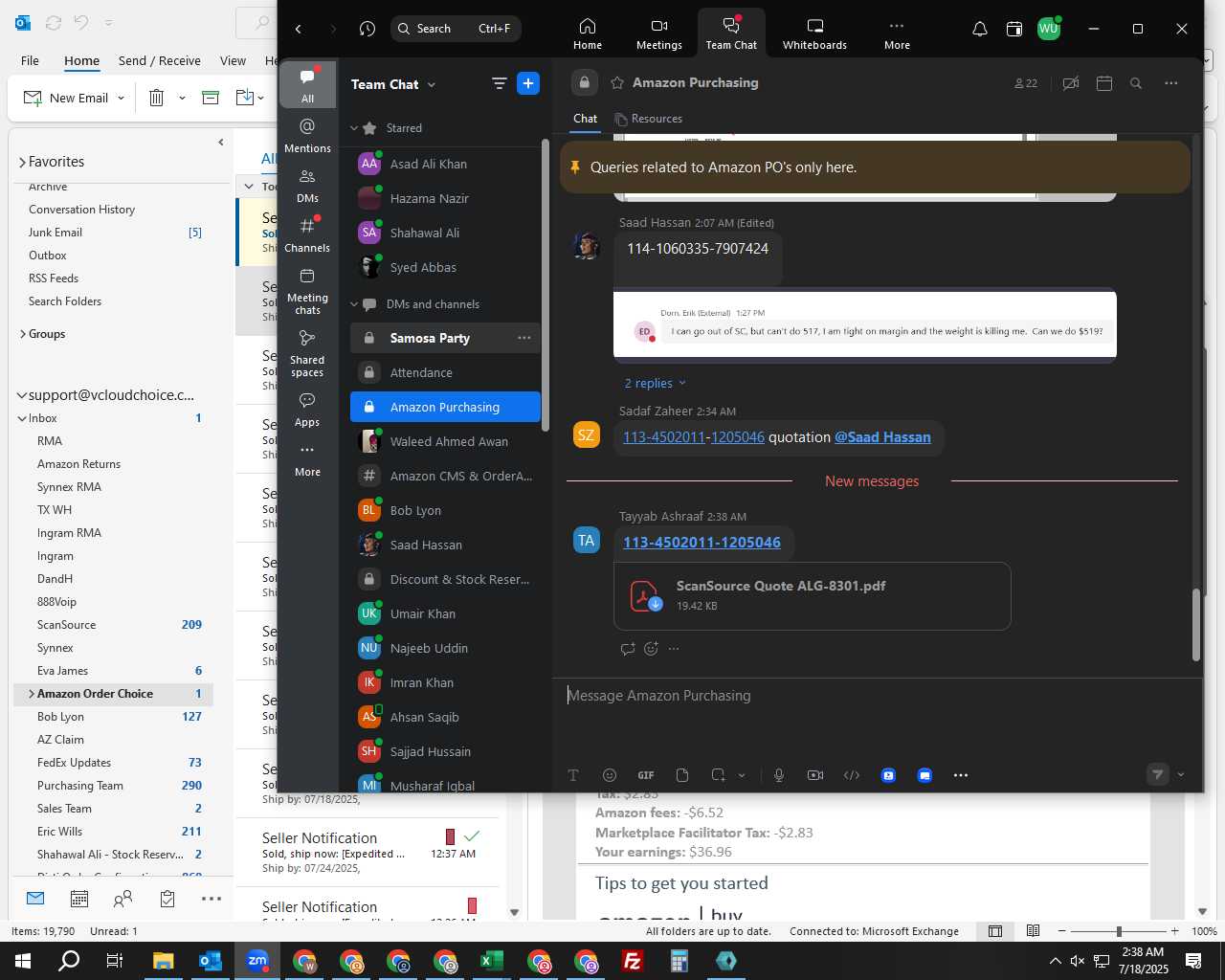This screenshot has width=1225, height=980.
Task: Click the @Saad Hassan mention link
Action: pos(882,437)
